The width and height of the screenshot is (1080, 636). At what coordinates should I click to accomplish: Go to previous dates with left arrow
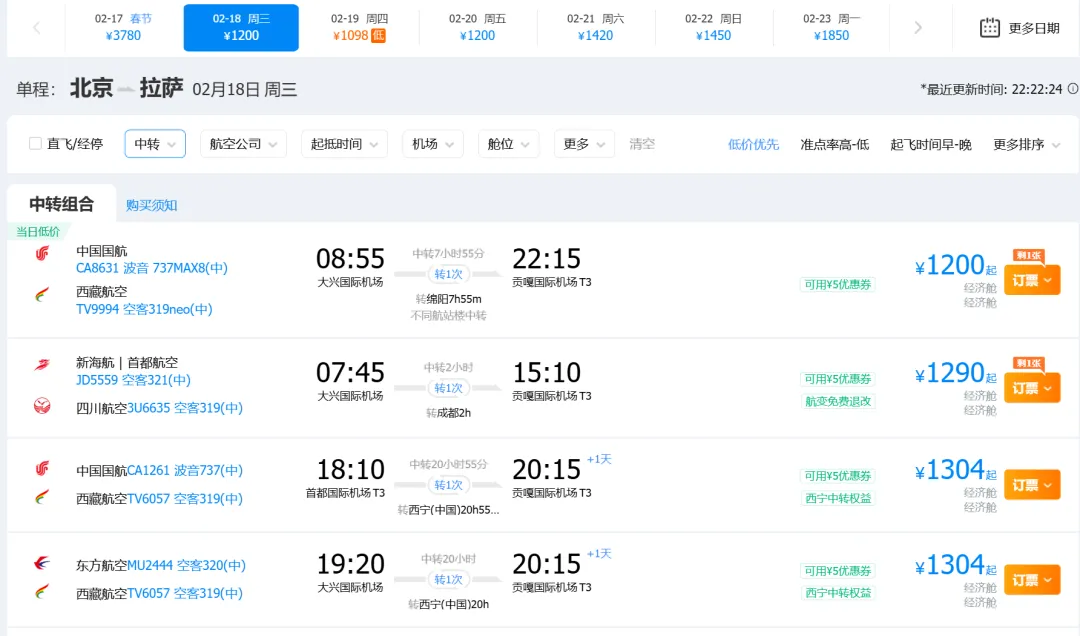click(x=37, y=28)
